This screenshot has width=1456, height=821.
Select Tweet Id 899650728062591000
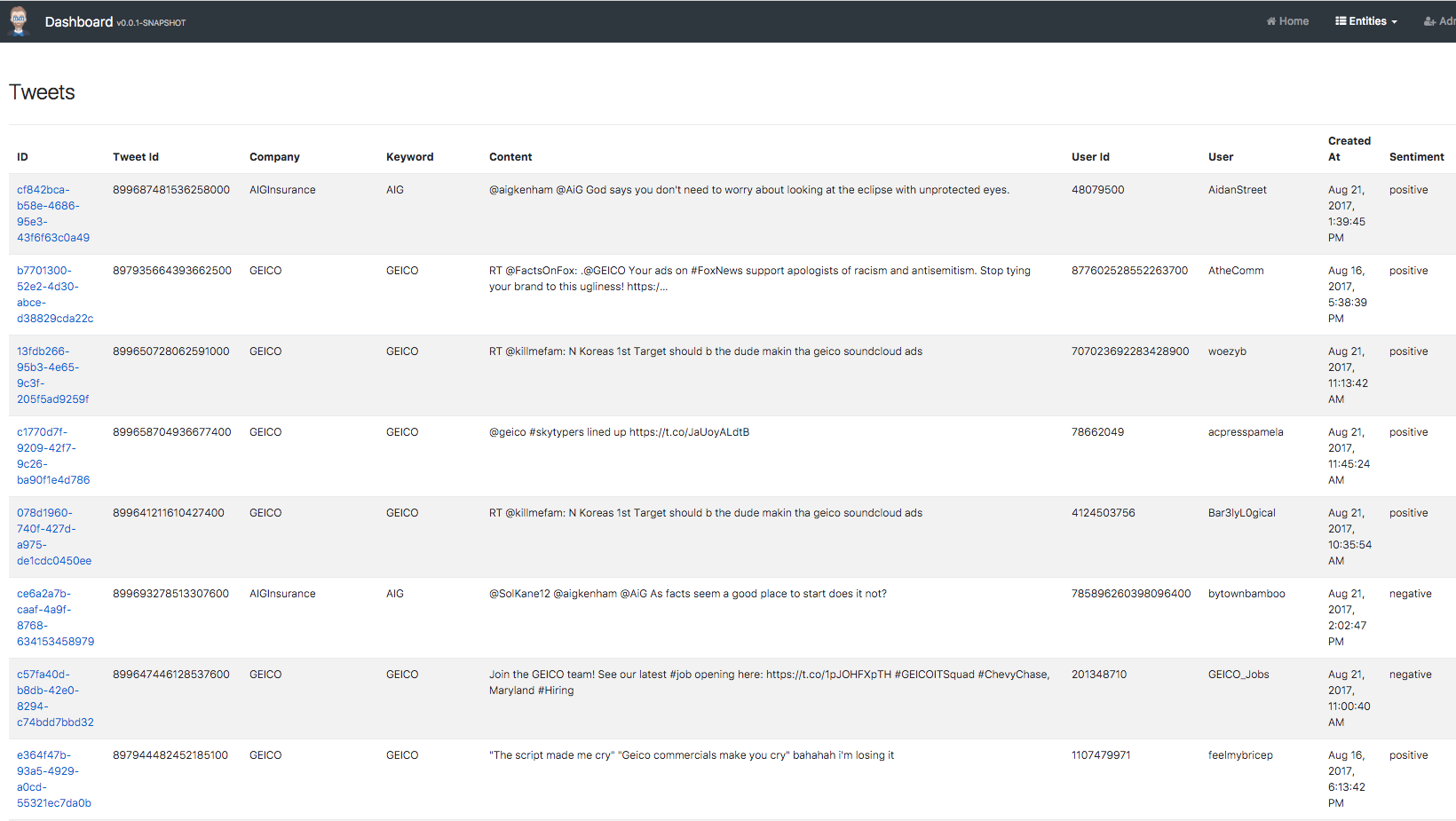click(x=171, y=351)
